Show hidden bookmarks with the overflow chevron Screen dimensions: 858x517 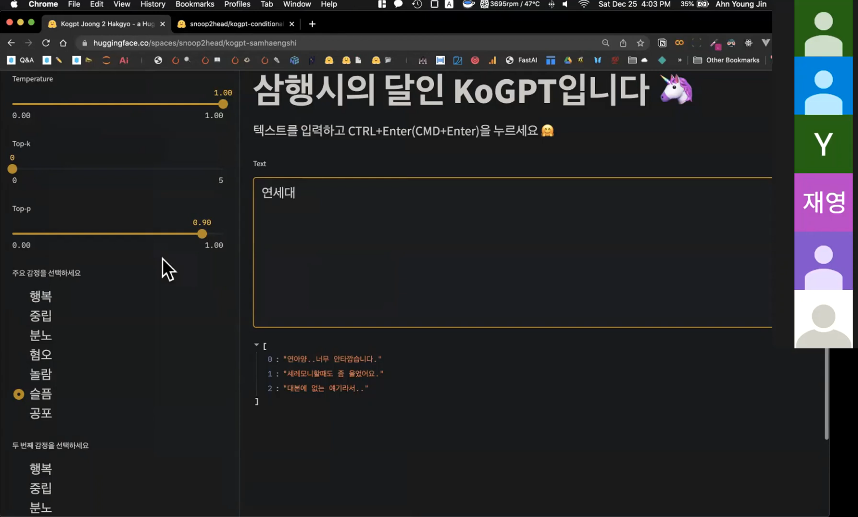[x=680, y=60]
